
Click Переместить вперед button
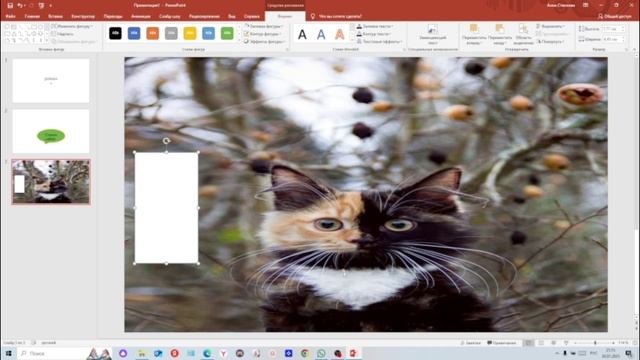473,34
